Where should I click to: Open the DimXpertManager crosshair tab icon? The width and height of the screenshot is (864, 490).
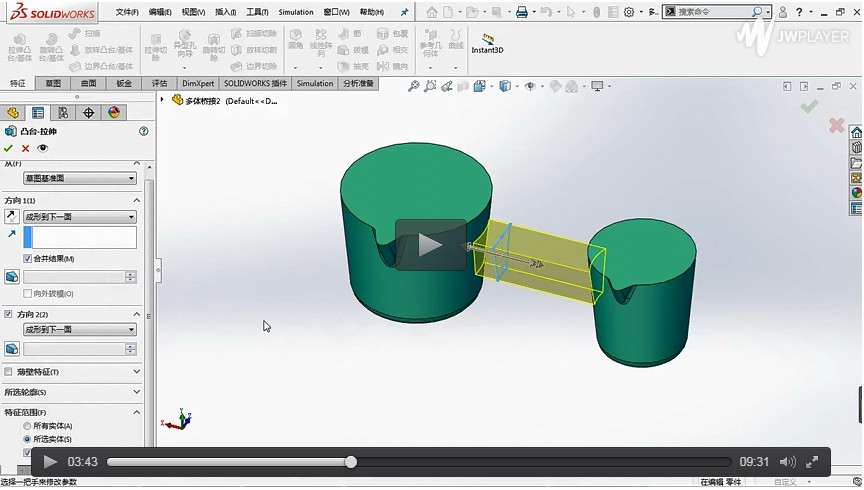(88, 113)
